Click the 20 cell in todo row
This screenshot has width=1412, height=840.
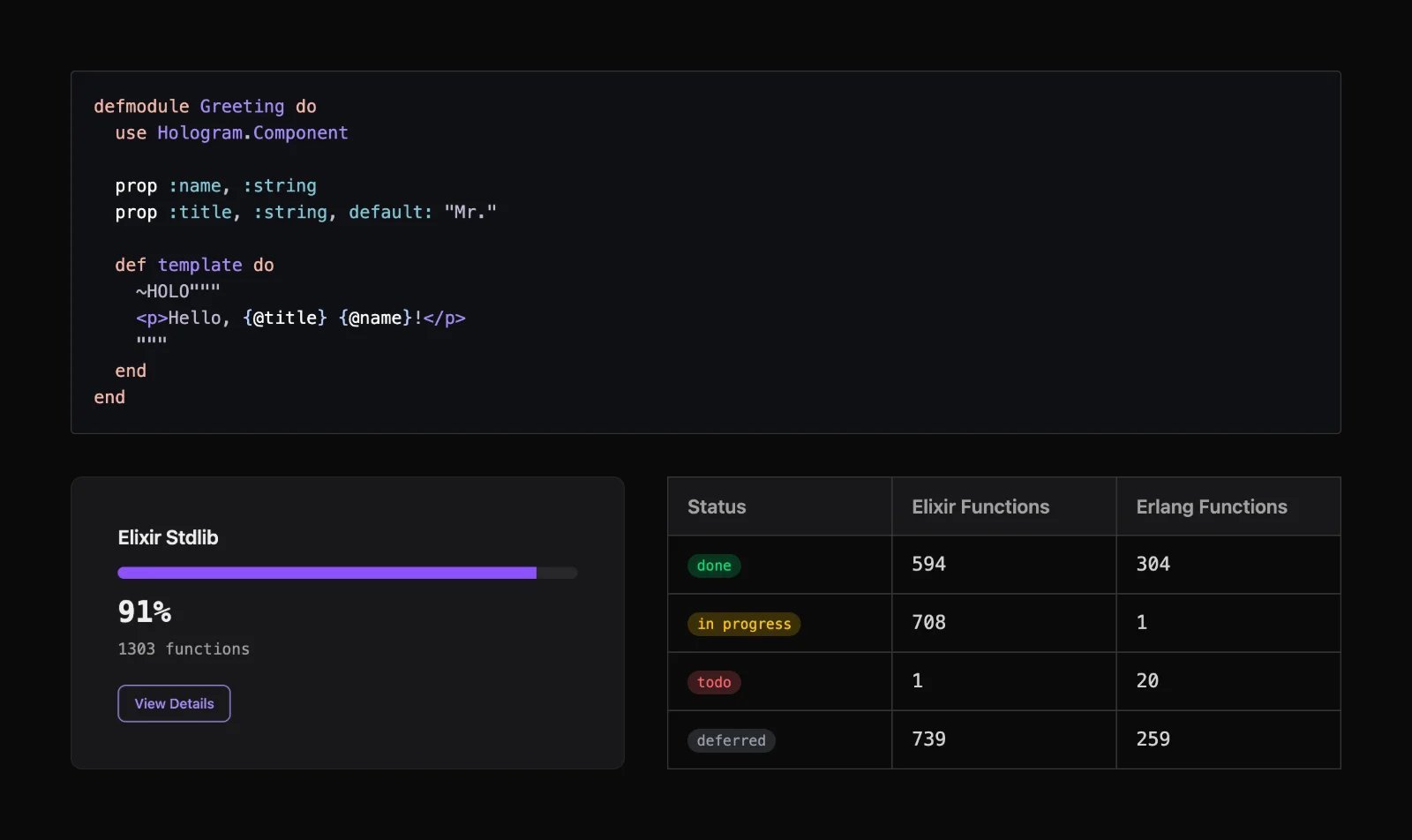click(x=1228, y=681)
